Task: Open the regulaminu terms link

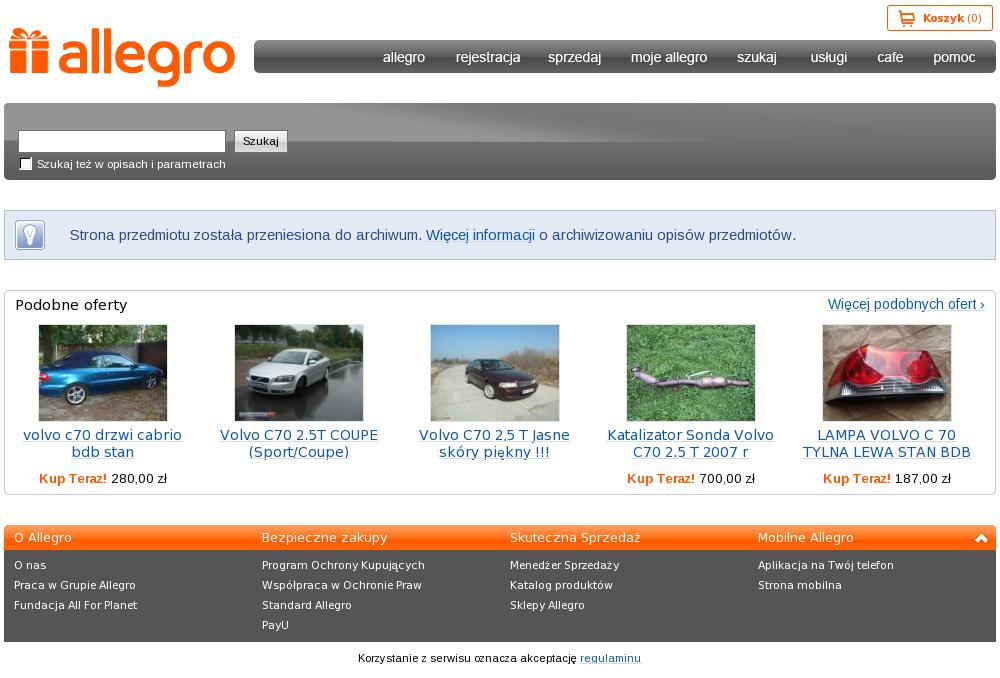Action: (x=610, y=658)
